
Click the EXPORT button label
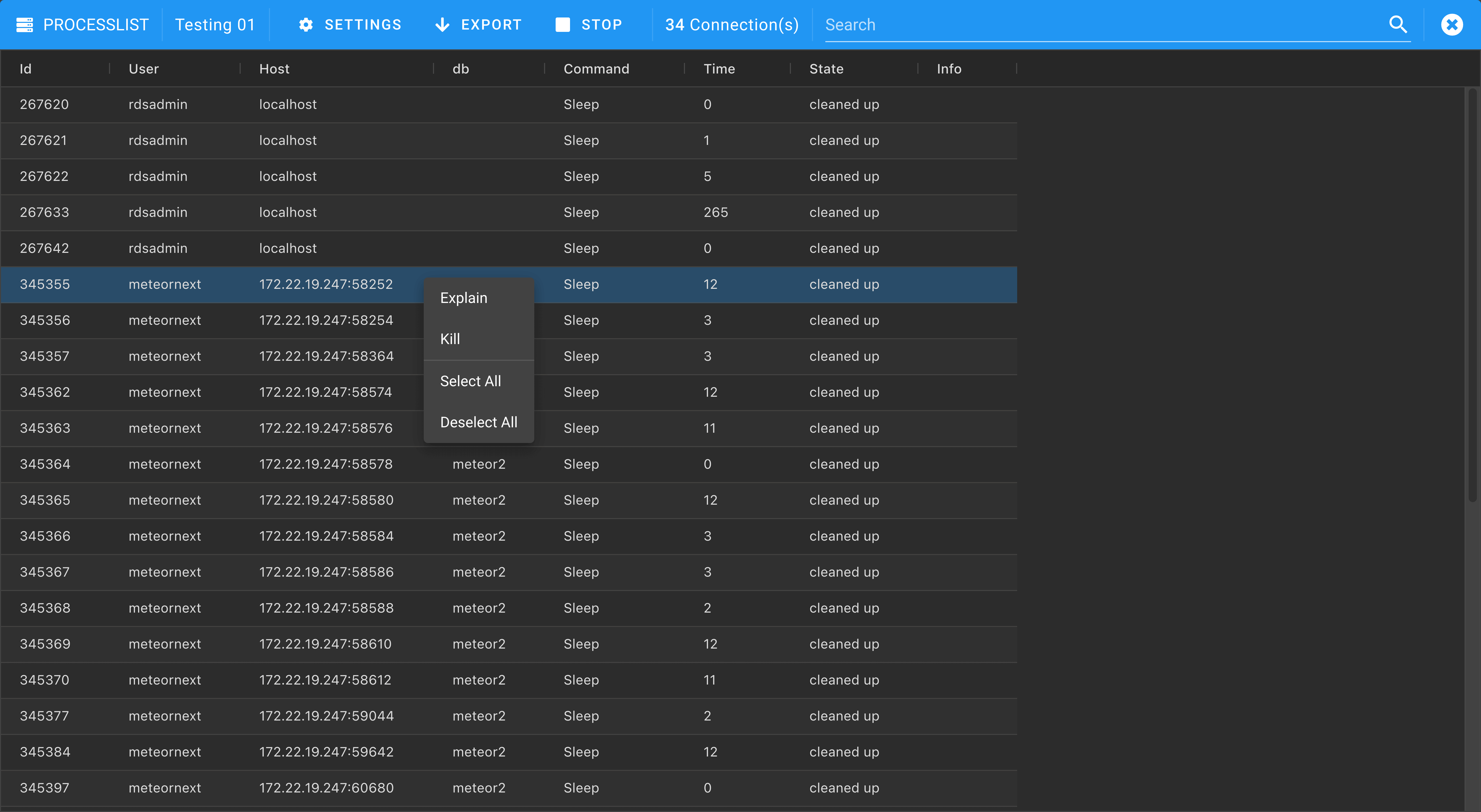pos(491,25)
